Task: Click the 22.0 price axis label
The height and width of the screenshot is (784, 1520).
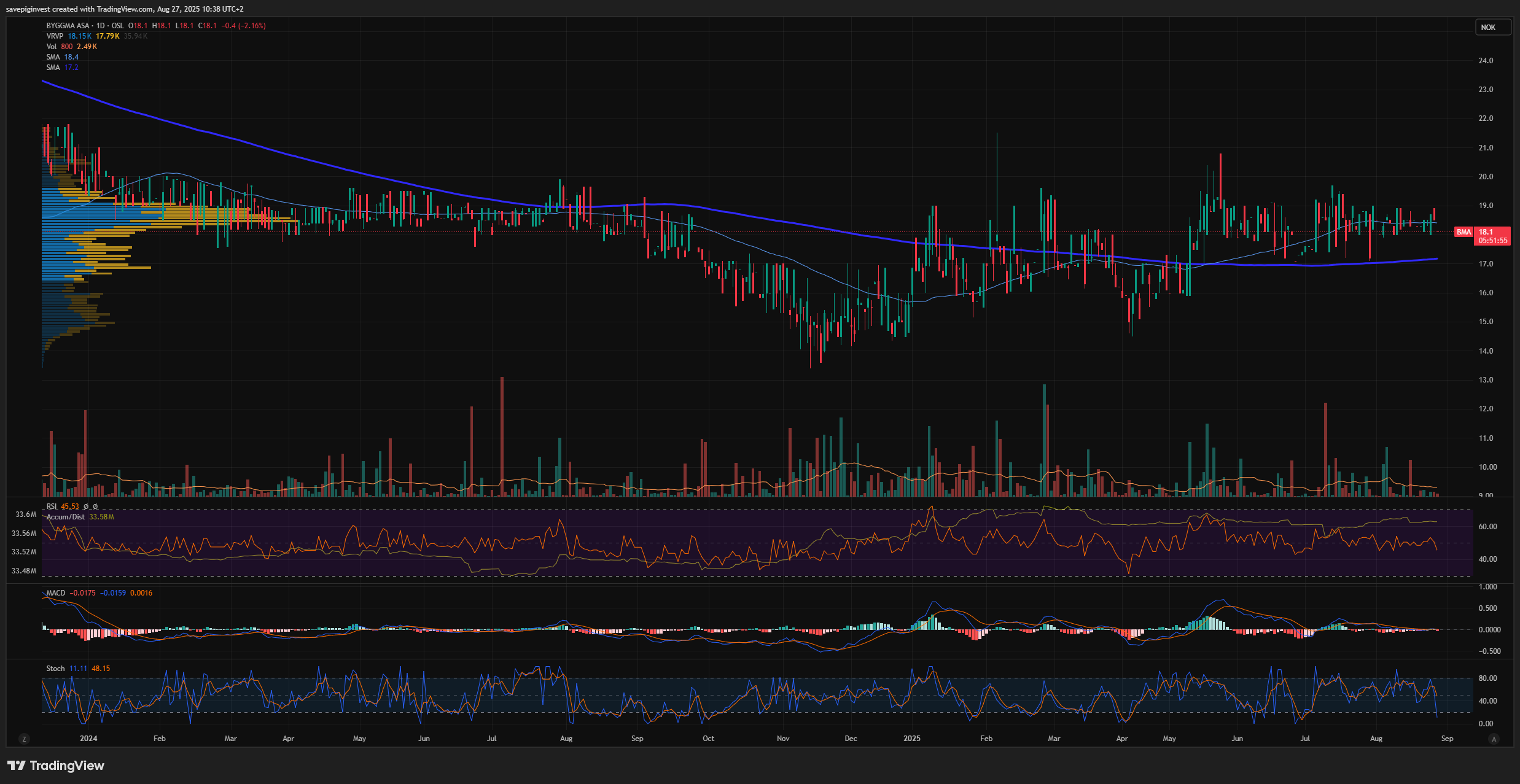Action: 1486,118
